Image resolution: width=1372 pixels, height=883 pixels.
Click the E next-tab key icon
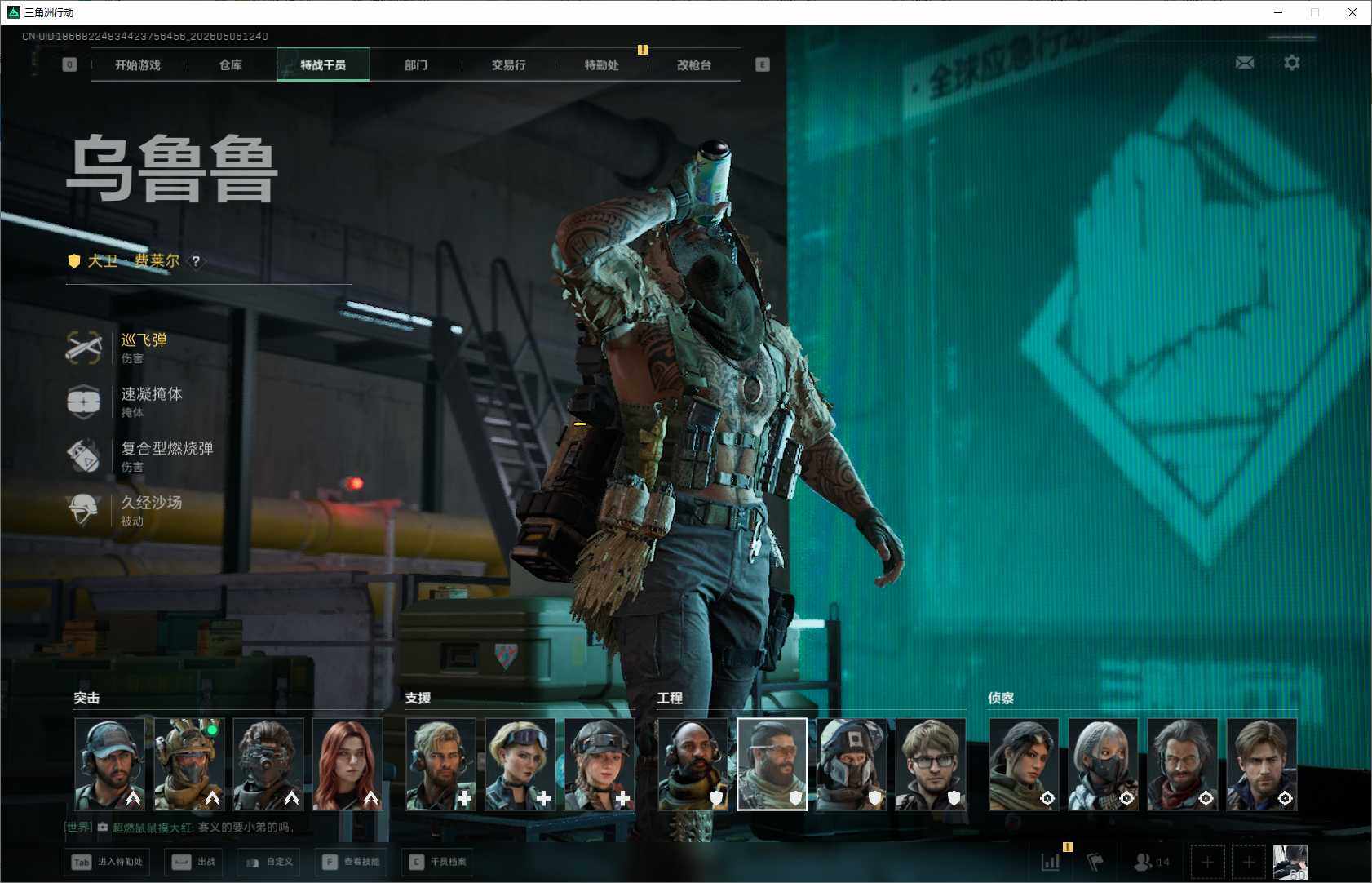pos(763,64)
